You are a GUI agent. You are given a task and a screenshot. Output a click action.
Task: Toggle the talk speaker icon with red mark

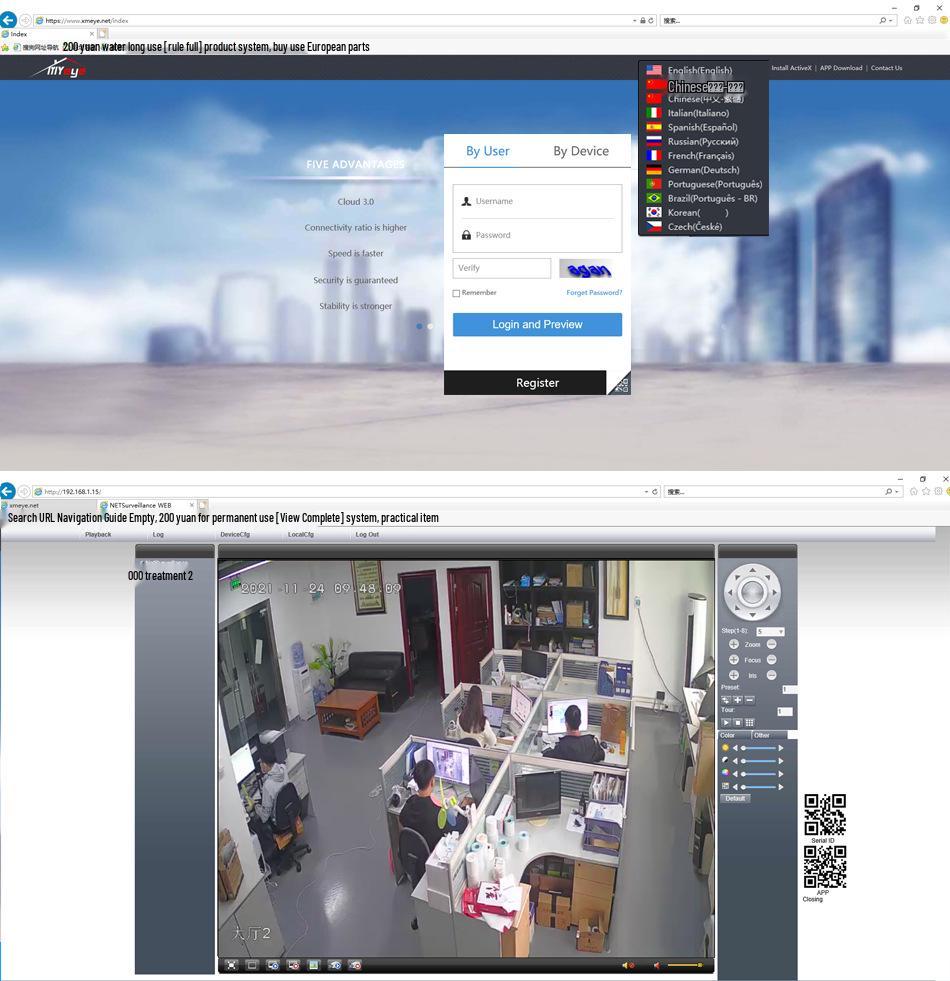pyautogui.click(x=627, y=965)
